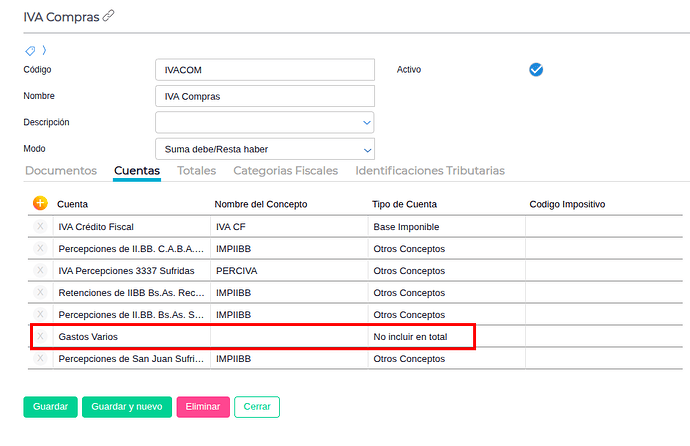Click the link icon beside IVA Compras title

point(108,16)
